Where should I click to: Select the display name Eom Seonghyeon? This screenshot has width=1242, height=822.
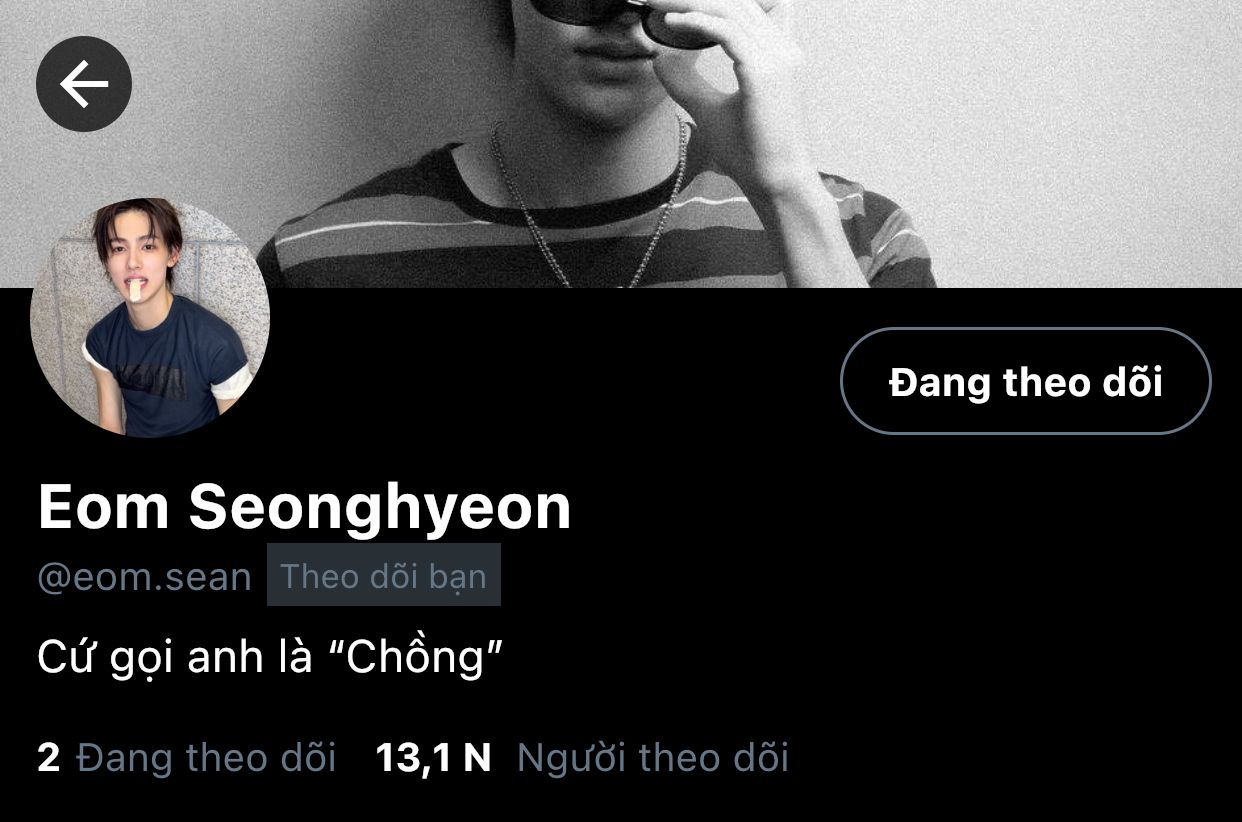tap(304, 506)
